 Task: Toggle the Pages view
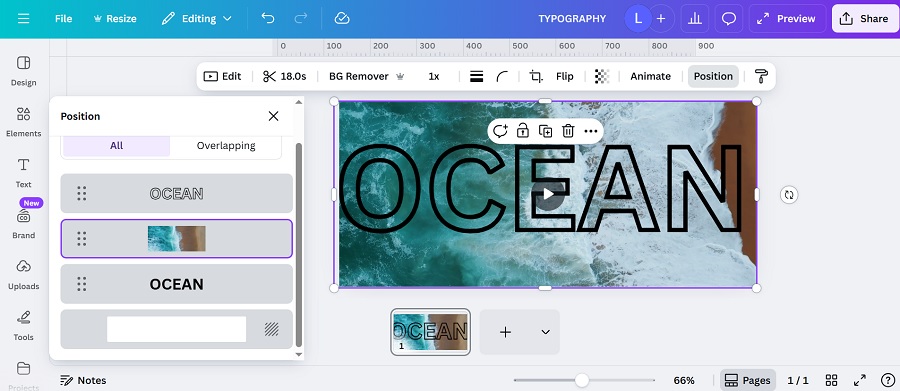tap(748, 380)
